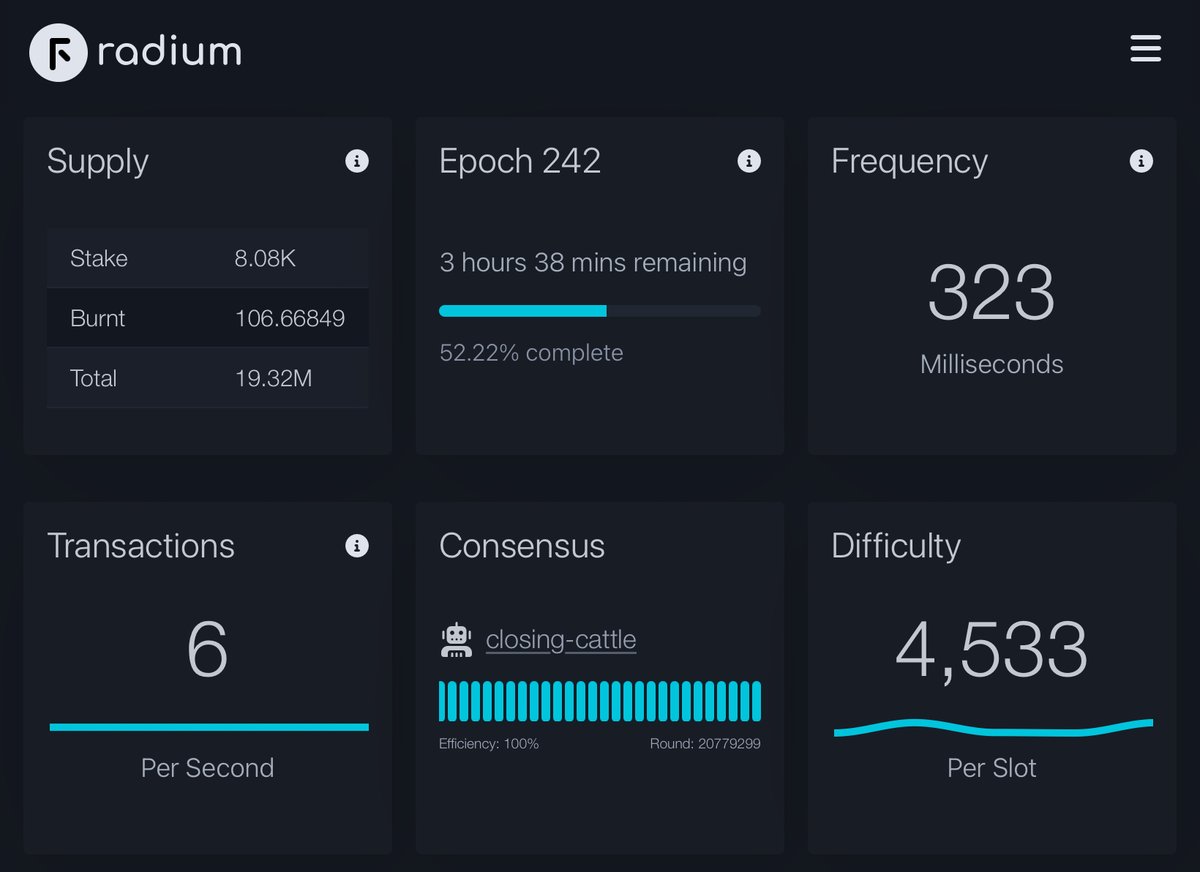This screenshot has width=1200, height=872.
Task: Click the Difficulty card title
Action: (x=896, y=546)
